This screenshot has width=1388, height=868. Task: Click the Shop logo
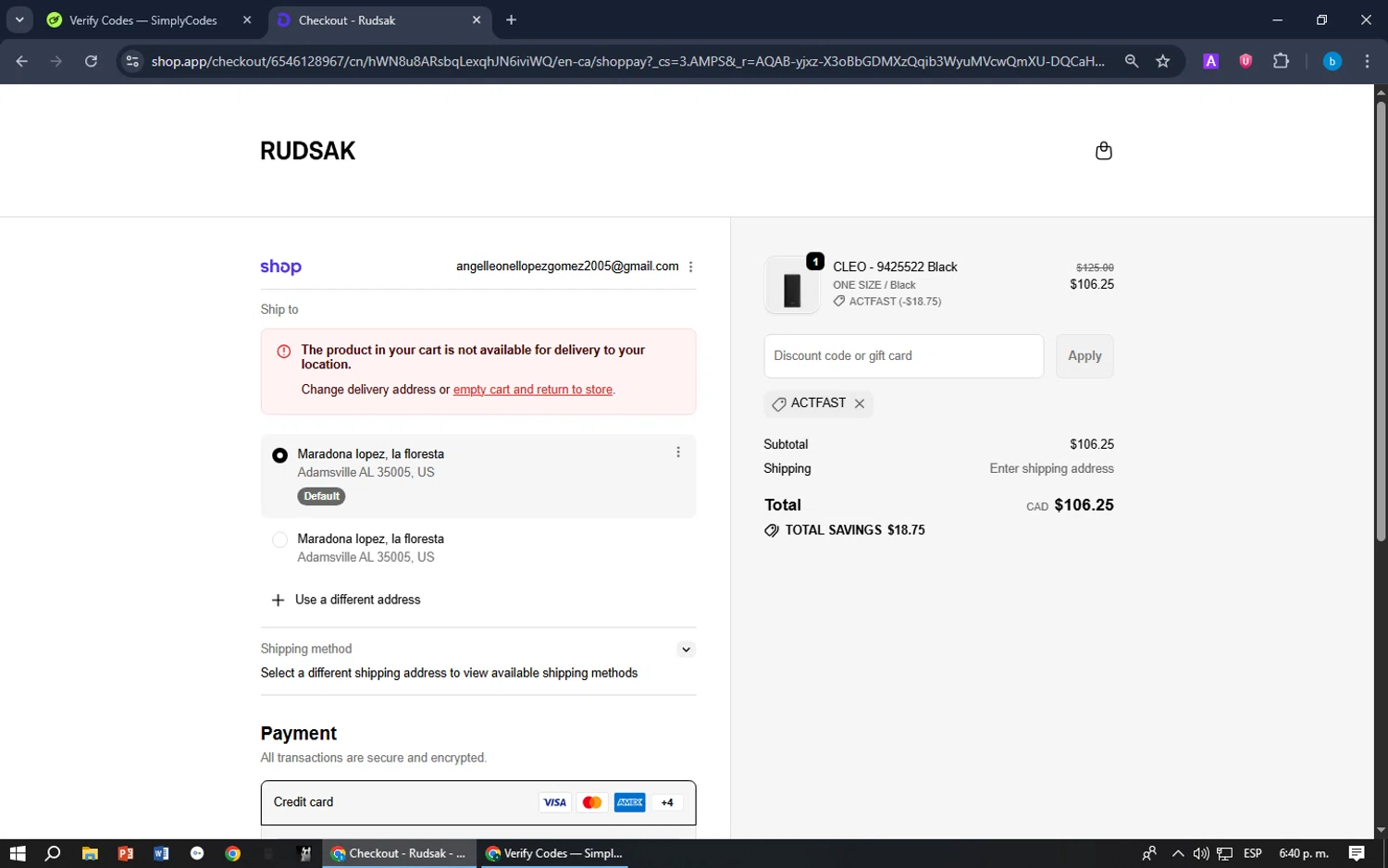tap(280, 267)
